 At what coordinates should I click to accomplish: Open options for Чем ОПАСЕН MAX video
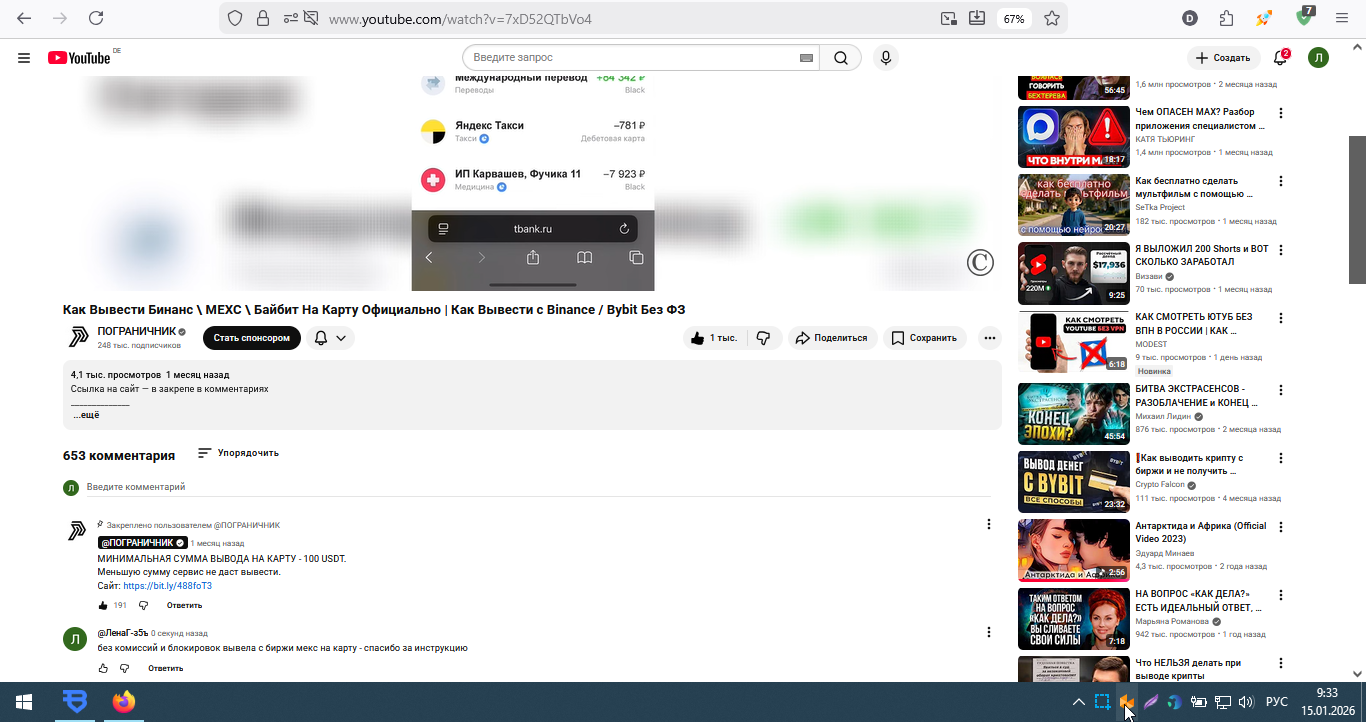point(1281,113)
